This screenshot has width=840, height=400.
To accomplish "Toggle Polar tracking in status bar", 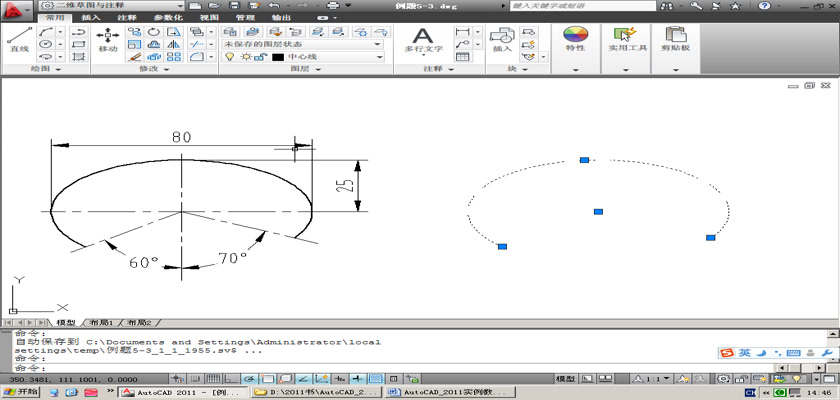I will [249, 379].
